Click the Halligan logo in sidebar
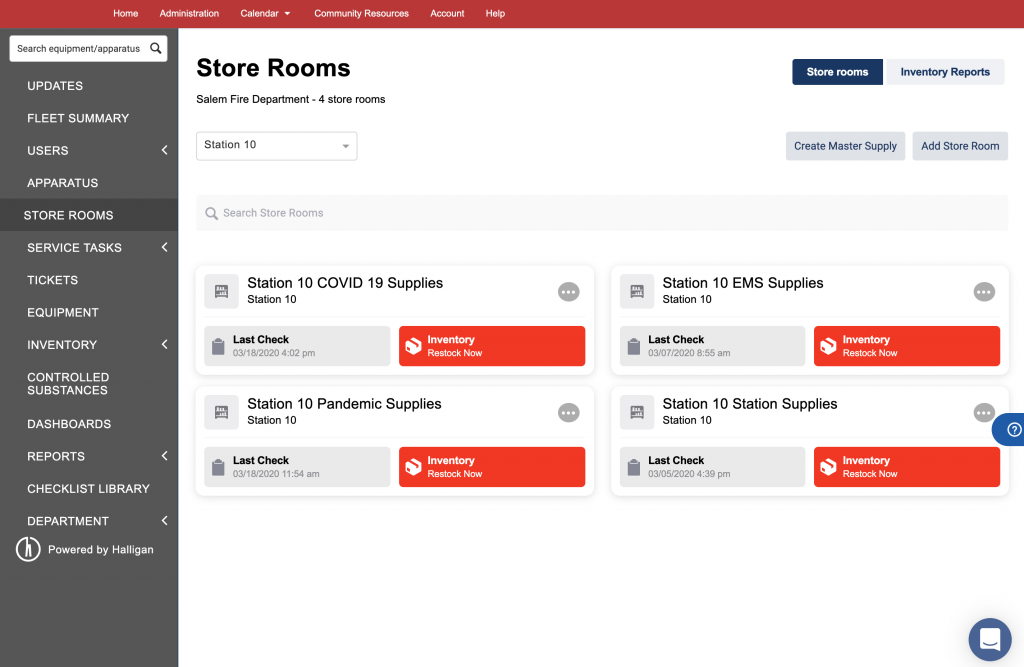 [x=30, y=549]
